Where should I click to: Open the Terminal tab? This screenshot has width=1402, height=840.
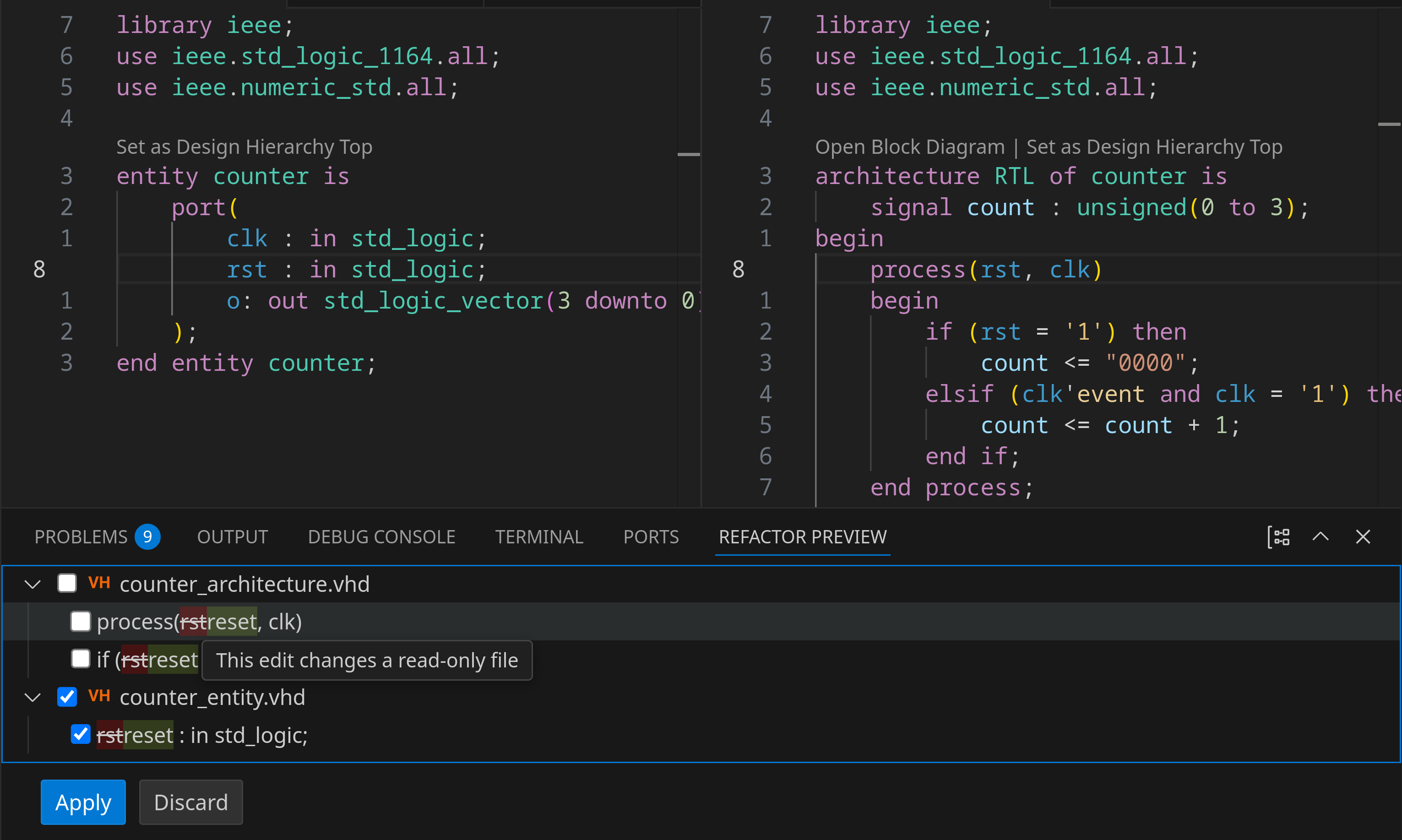[x=539, y=537]
